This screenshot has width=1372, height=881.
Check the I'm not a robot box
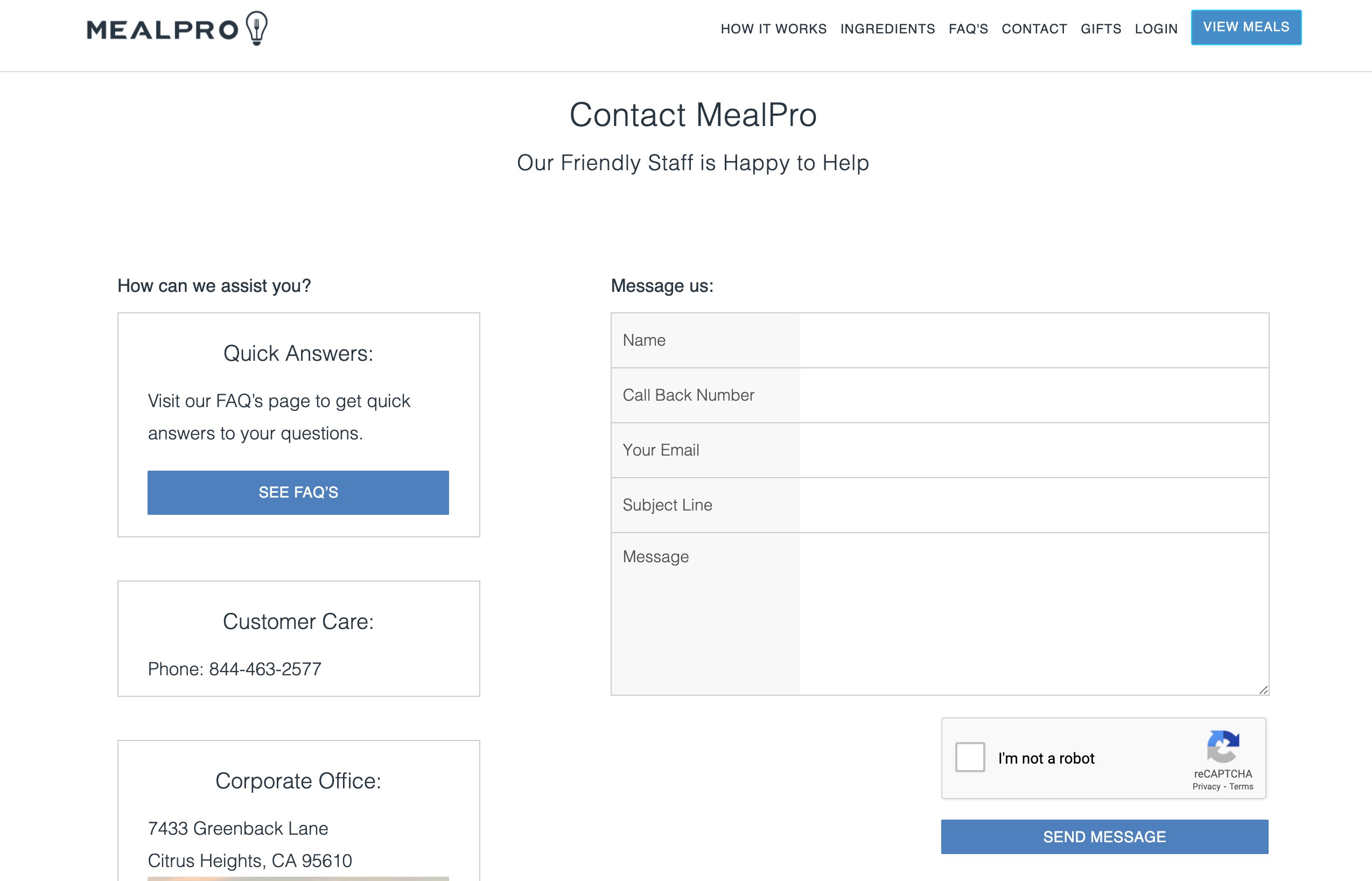pos(970,758)
